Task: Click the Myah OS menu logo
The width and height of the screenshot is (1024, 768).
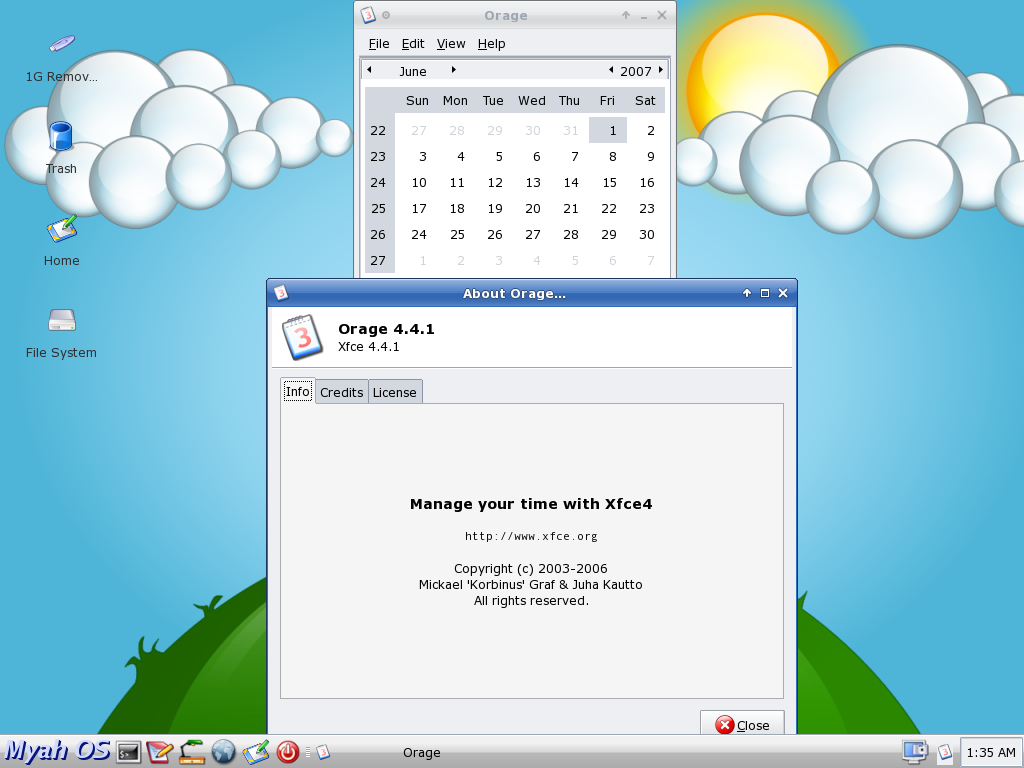Action: click(x=57, y=751)
